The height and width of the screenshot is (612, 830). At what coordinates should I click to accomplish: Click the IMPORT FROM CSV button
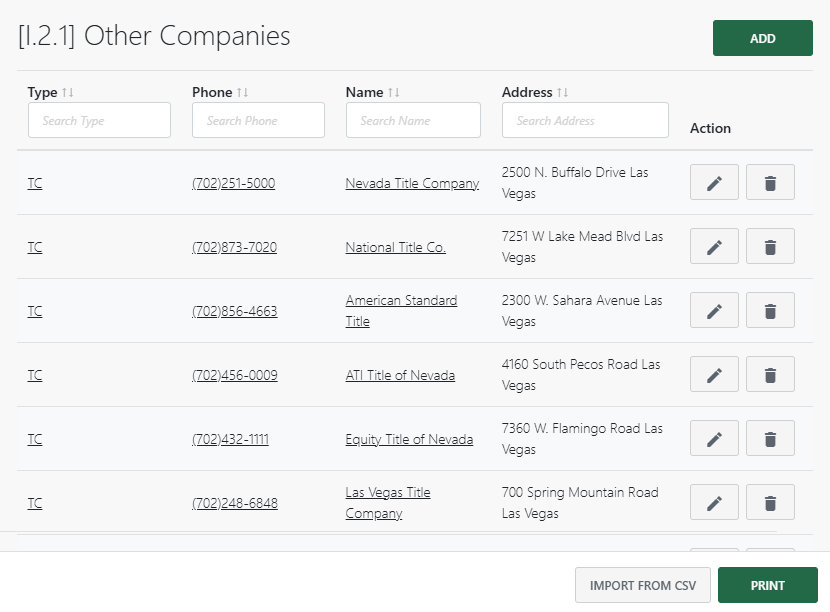tap(642, 585)
